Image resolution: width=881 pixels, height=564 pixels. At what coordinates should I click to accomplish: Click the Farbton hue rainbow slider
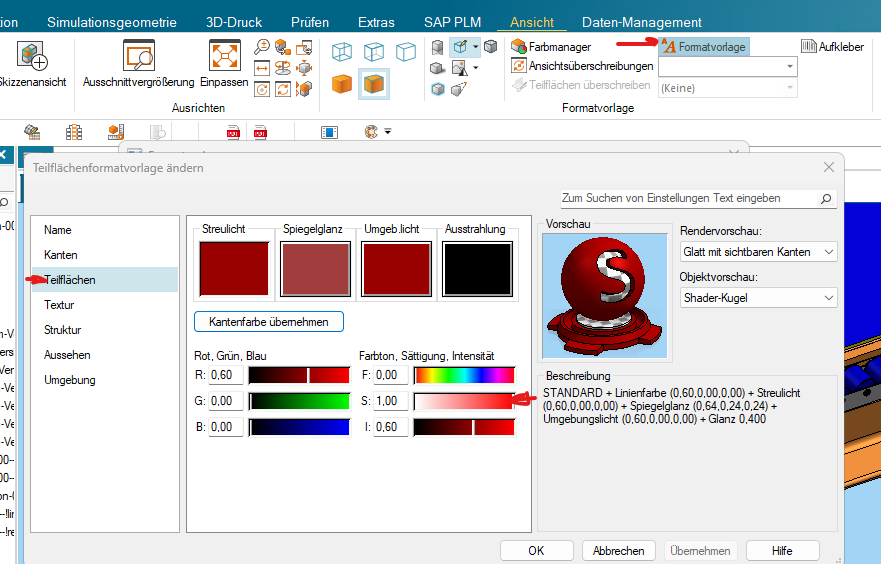(x=464, y=375)
